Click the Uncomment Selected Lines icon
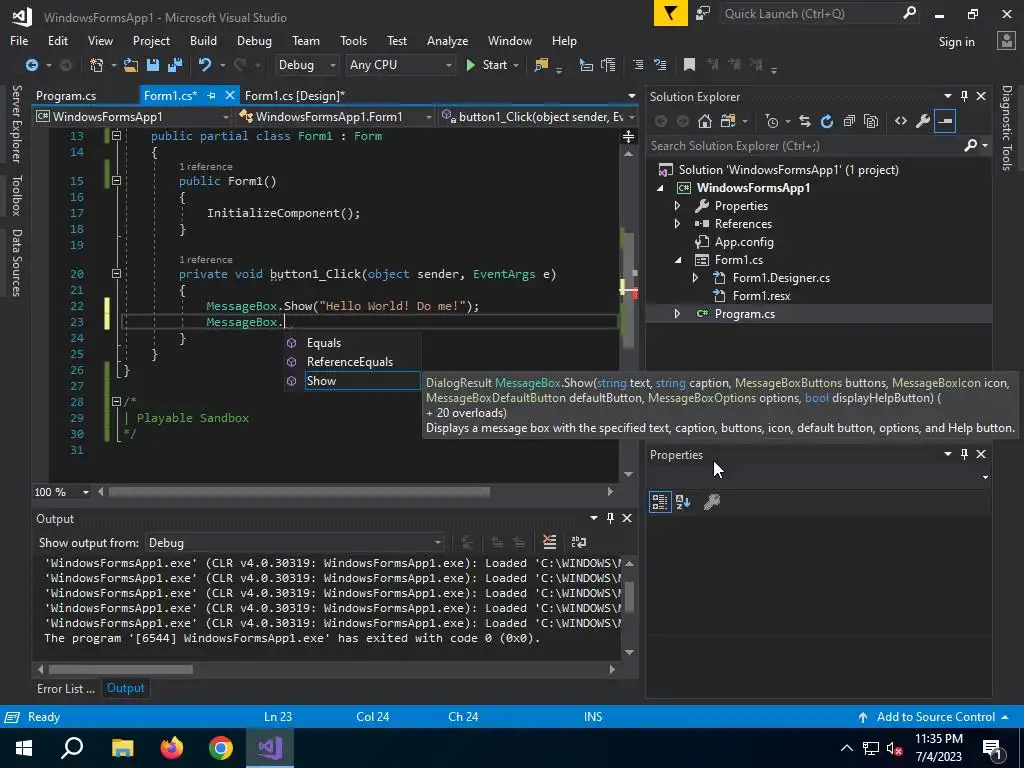This screenshot has width=1024, height=768. [x=660, y=65]
